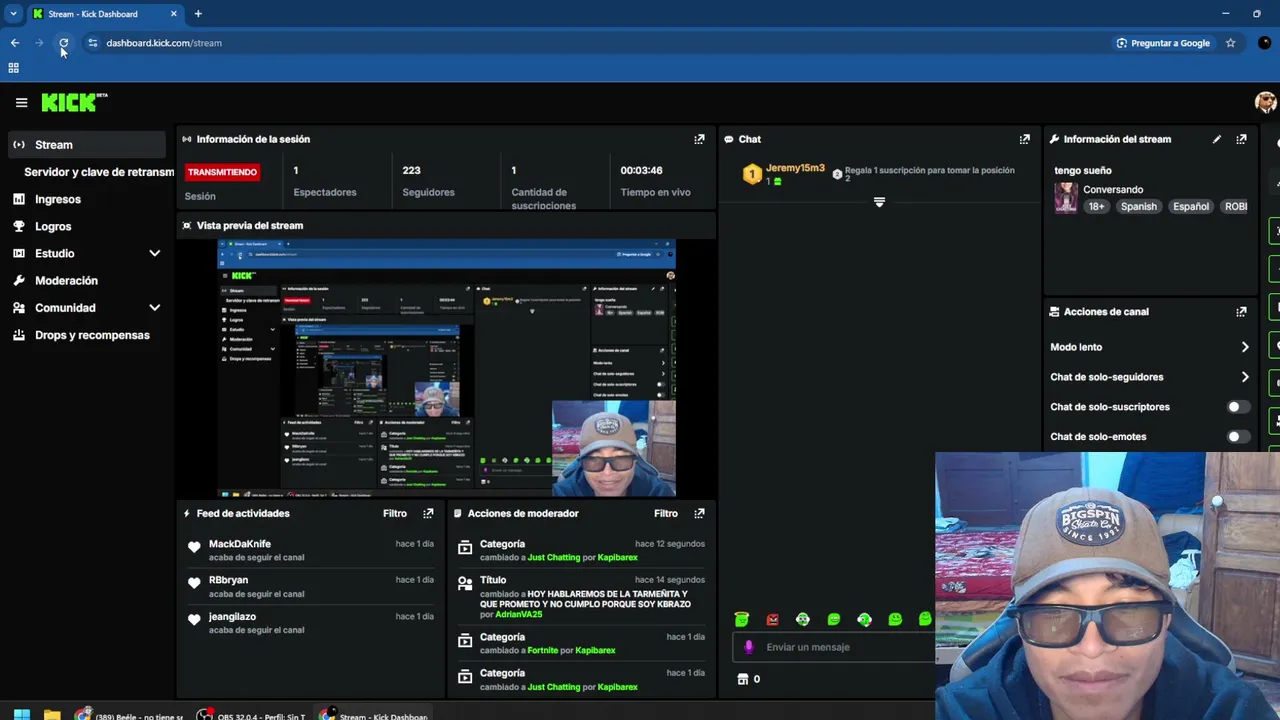Open Windows Start menu
Screen dimensions: 1280x720
[x=21, y=715]
